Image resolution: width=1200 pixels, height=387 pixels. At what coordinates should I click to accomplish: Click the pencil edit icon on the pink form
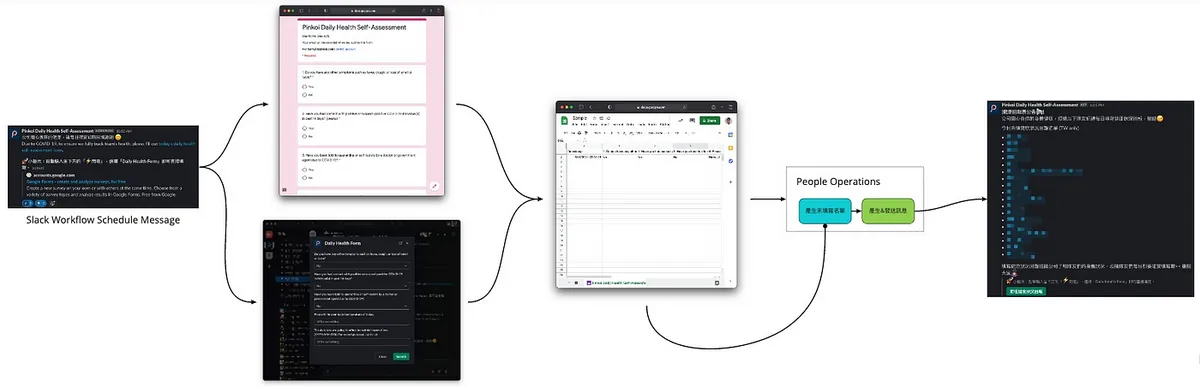click(x=434, y=186)
